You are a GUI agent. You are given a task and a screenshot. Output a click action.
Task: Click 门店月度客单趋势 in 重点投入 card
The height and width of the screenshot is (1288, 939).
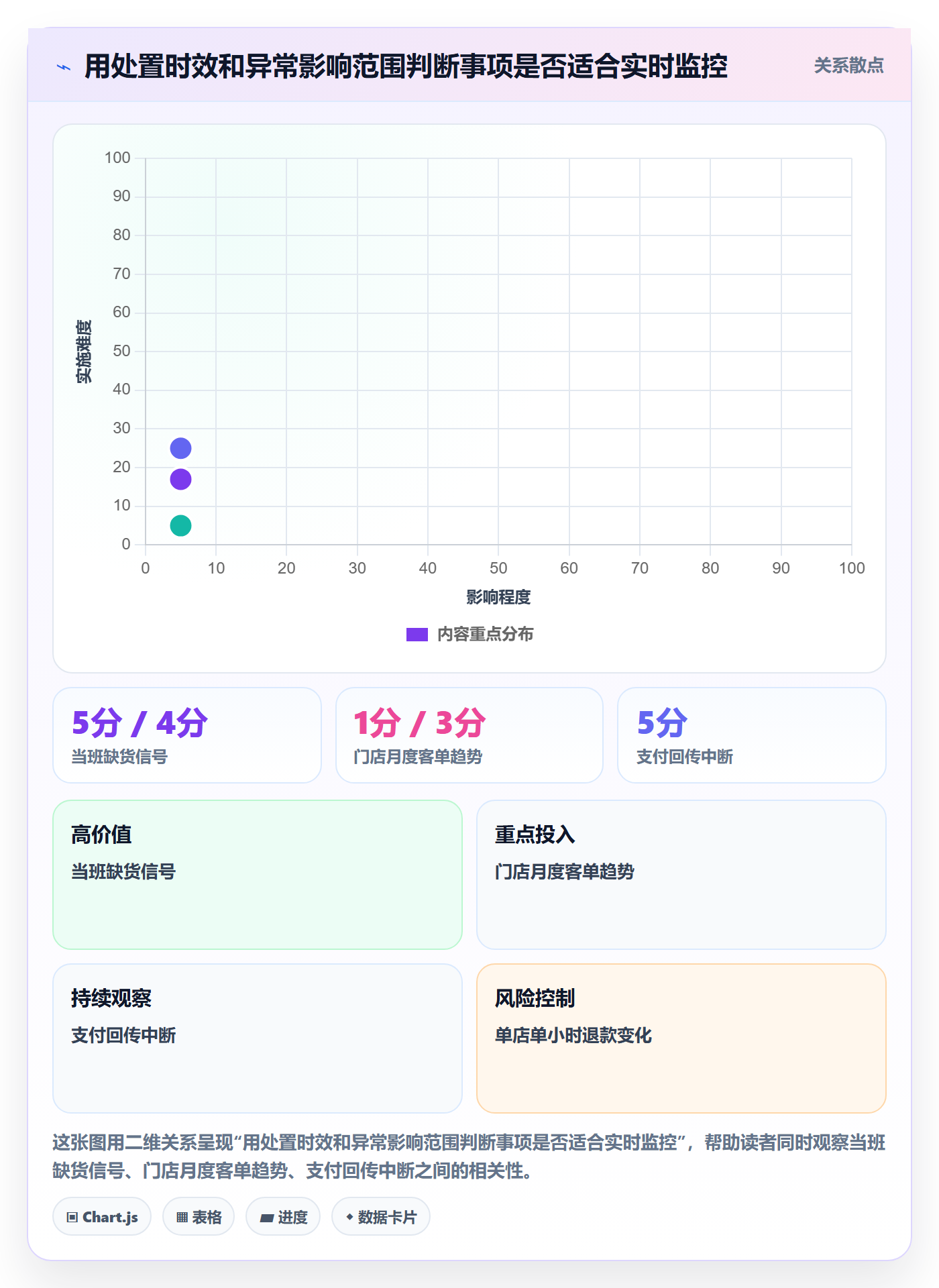point(565,871)
